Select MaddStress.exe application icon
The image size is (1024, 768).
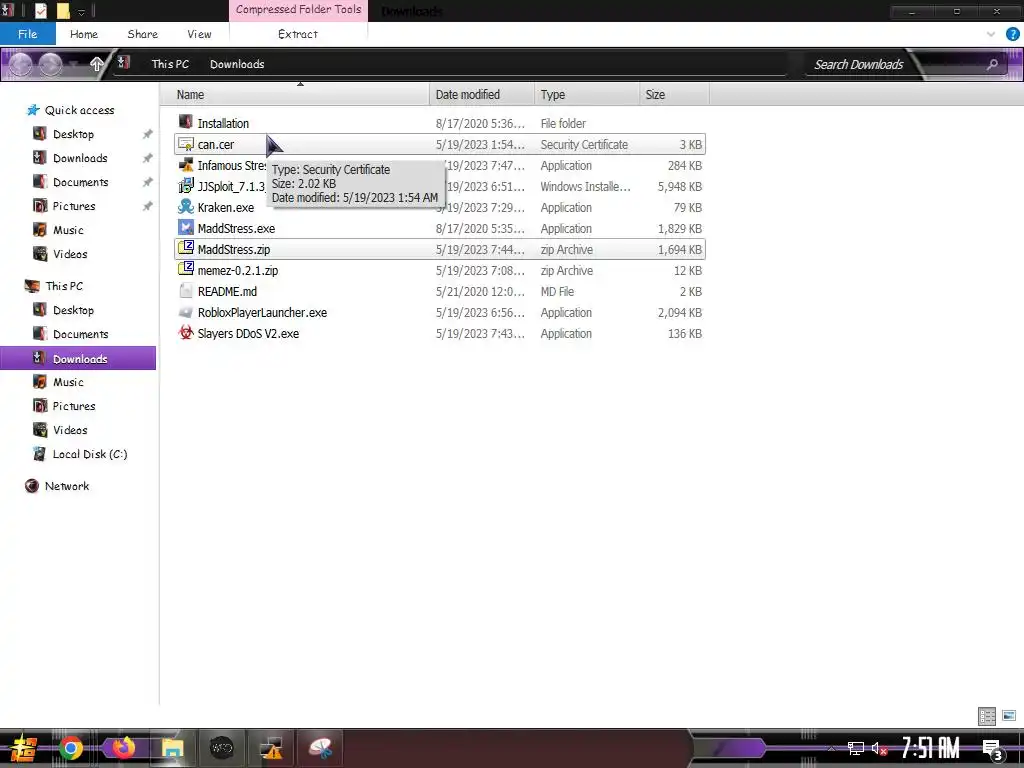tap(186, 227)
